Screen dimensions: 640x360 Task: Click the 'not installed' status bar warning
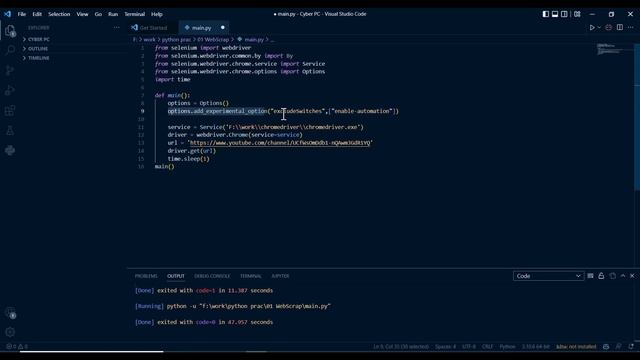(x=576, y=347)
